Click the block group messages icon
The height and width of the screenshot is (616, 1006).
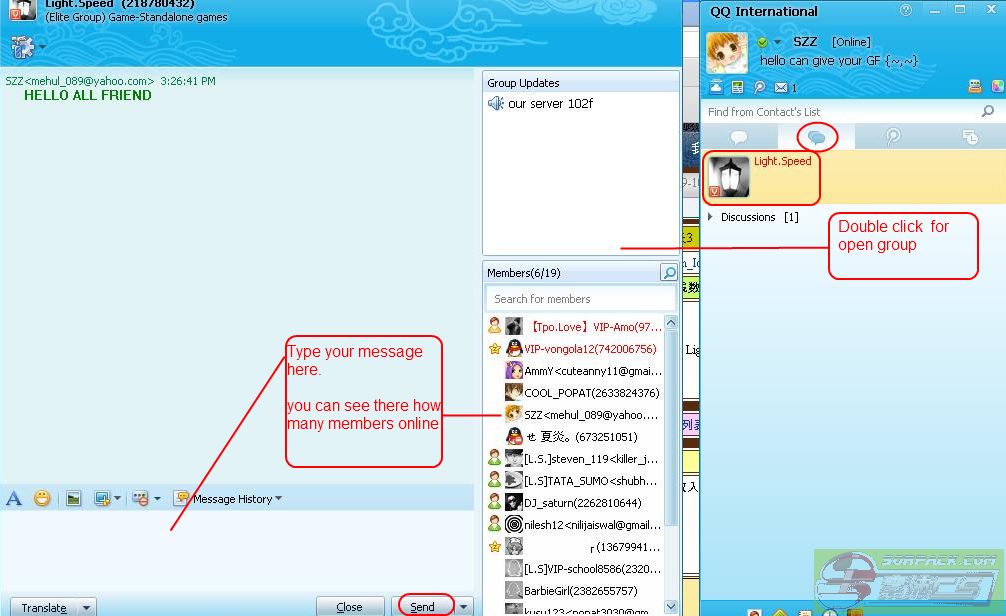tap(141, 499)
